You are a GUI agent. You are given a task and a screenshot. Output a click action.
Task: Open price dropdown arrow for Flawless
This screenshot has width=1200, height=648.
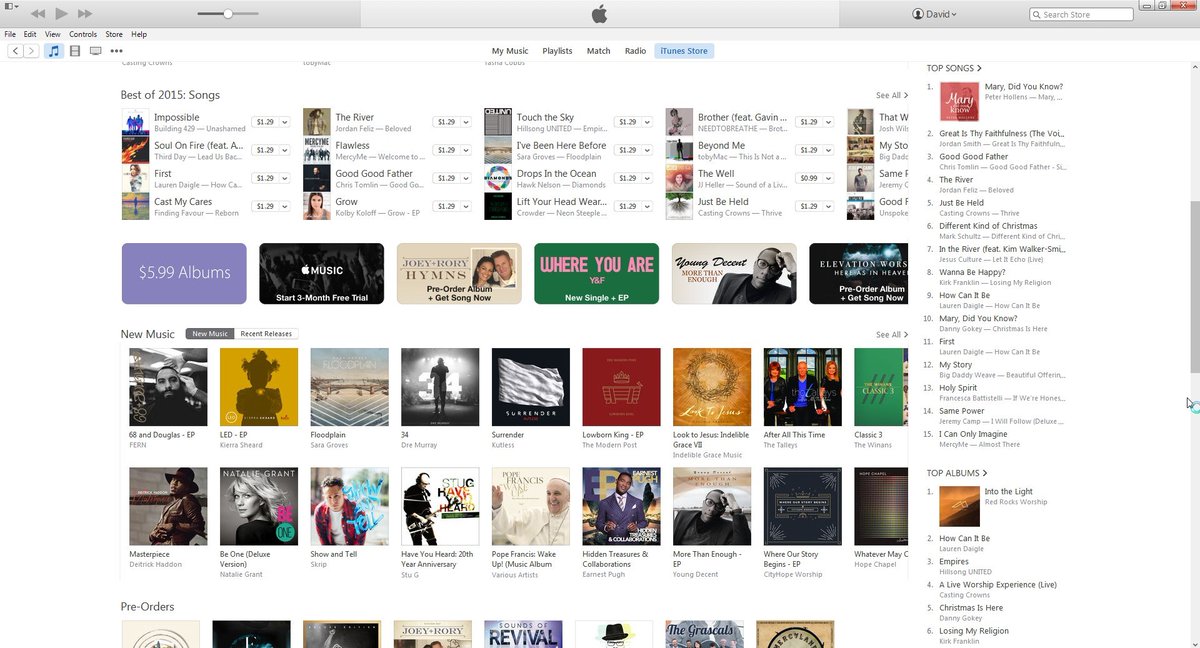[x=466, y=150]
